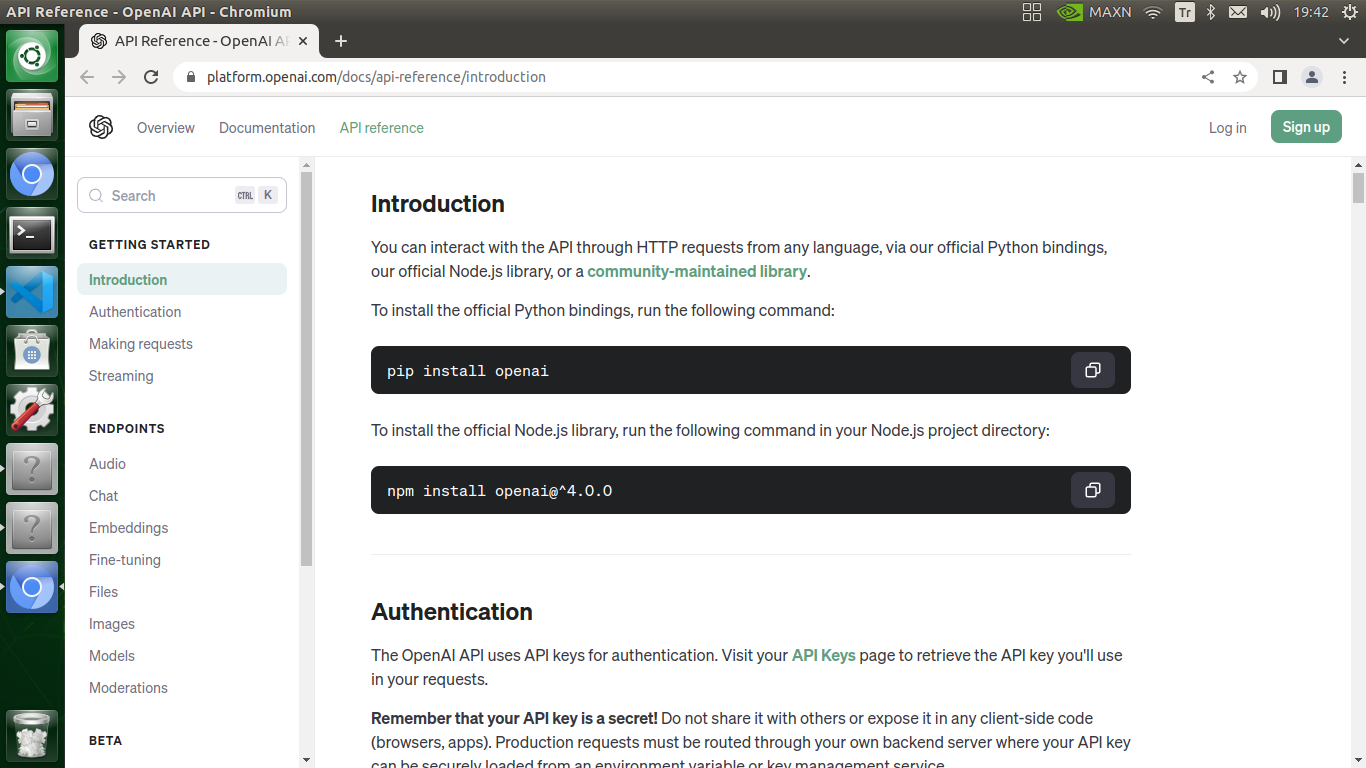Image resolution: width=1366 pixels, height=768 pixels.
Task: Click the share page icon in address bar
Action: (x=1208, y=77)
